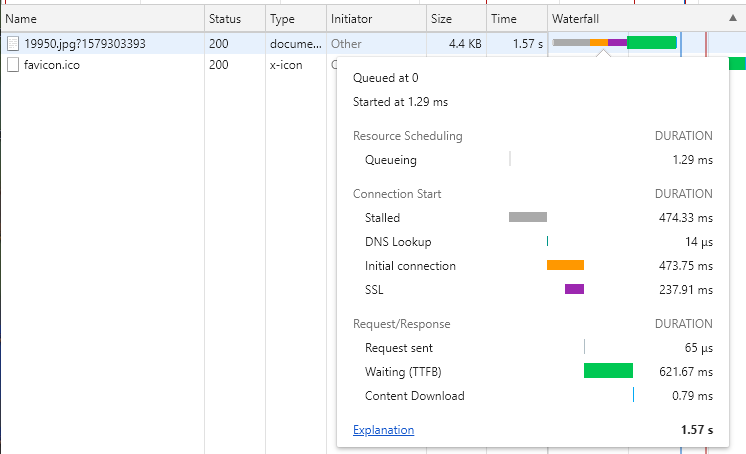This screenshot has width=746, height=454.
Task: Click the document icon beside 19950.jpg
Action: (x=13, y=44)
